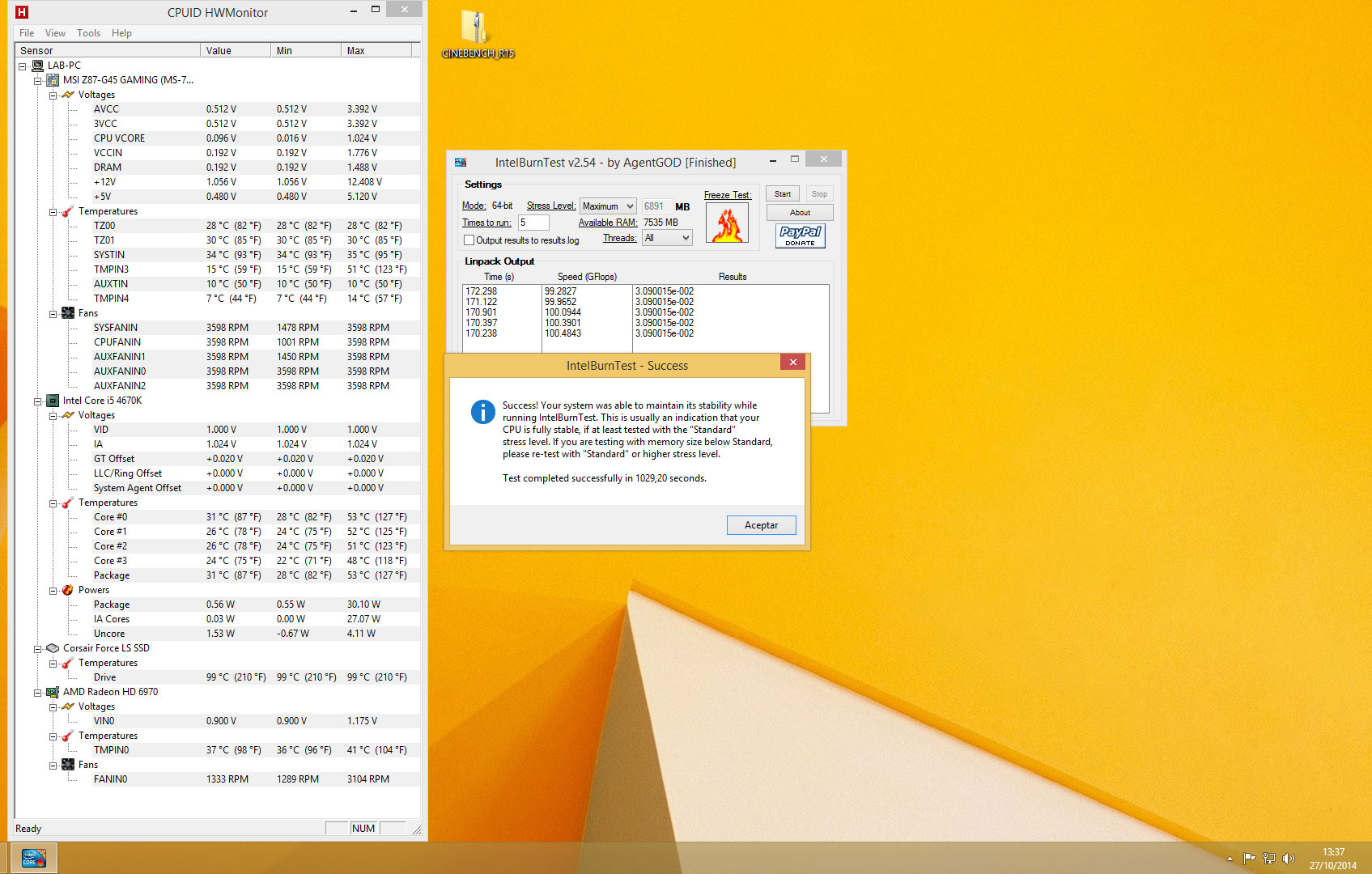Click the Value column header
Screen dimensions: 1372x874
[236, 50]
